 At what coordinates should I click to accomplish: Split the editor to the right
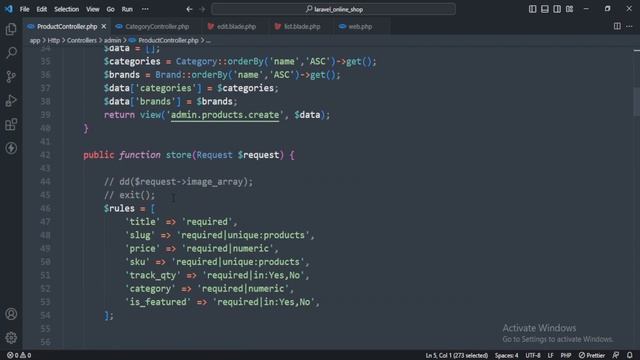pyautogui.click(x=617, y=27)
